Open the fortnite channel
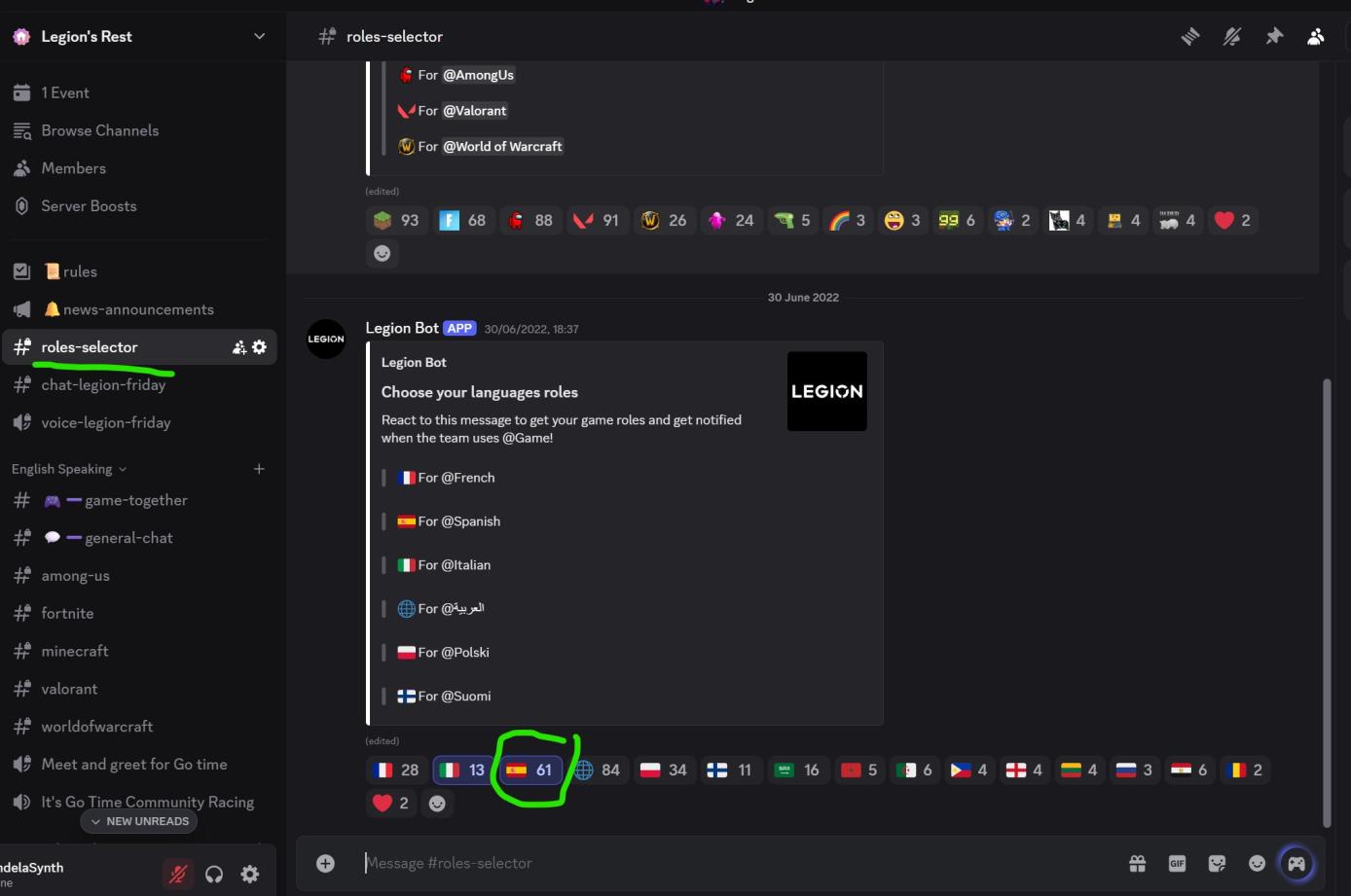 68,613
